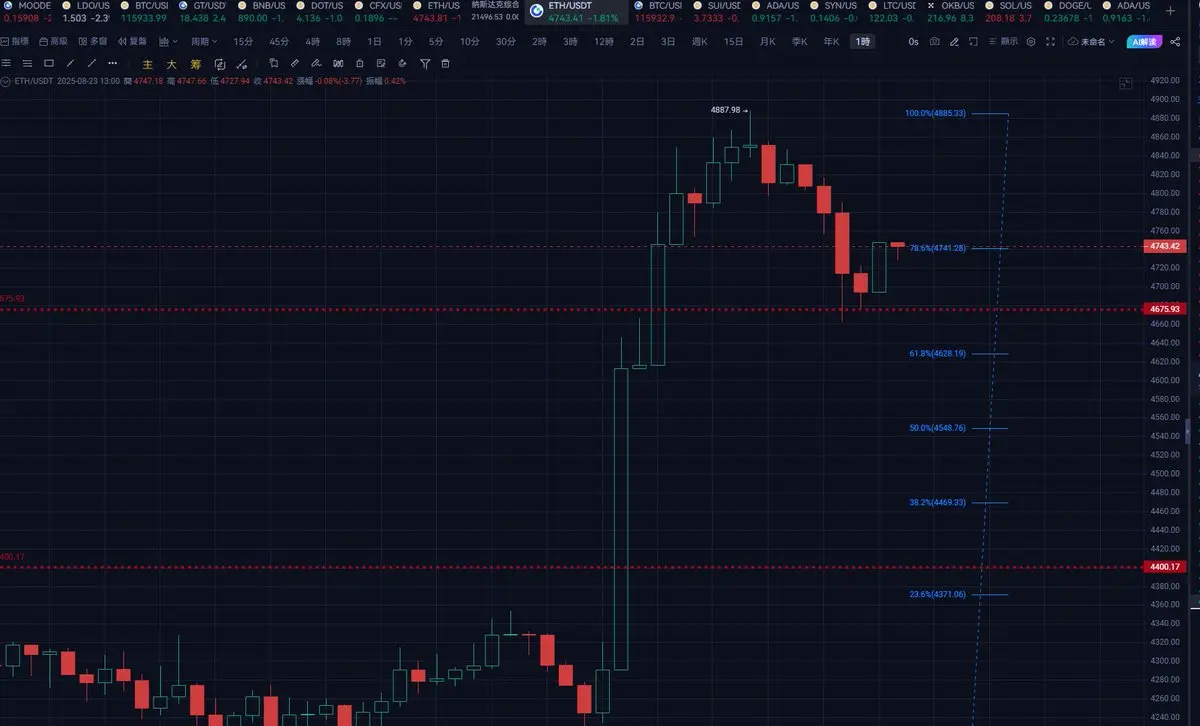Image resolution: width=1200 pixels, height=726 pixels.
Task: Open the 周期 period dropdown
Action: coord(204,42)
